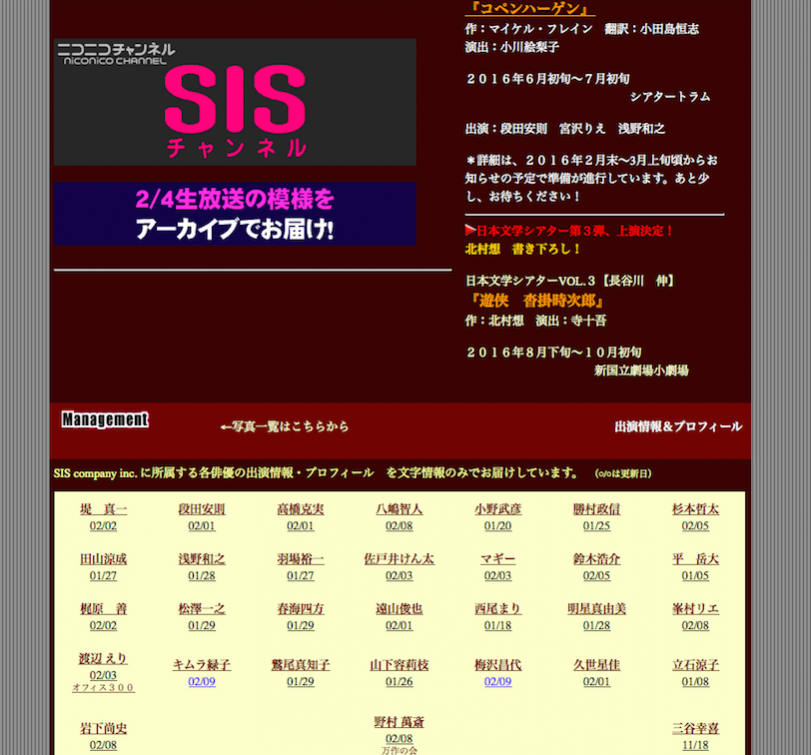Open the SIS チャンネル niconico banner
Image resolution: width=811 pixels, height=755 pixels.
(x=235, y=102)
